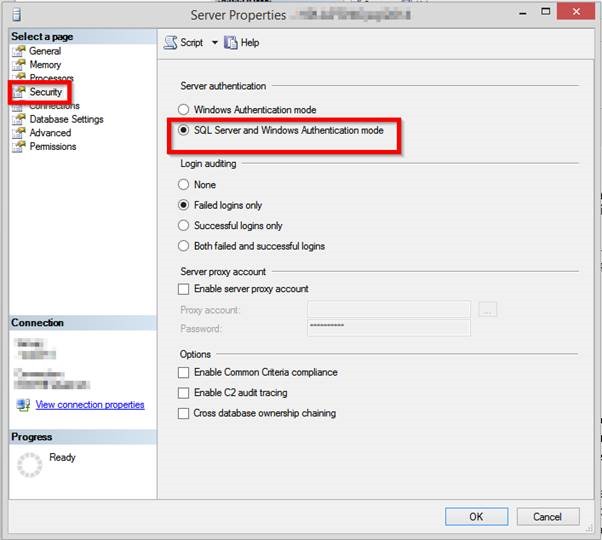Image resolution: width=602 pixels, height=540 pixels.
Task: Dismiss dialog with Cancel button
Action: pos(548,517)
